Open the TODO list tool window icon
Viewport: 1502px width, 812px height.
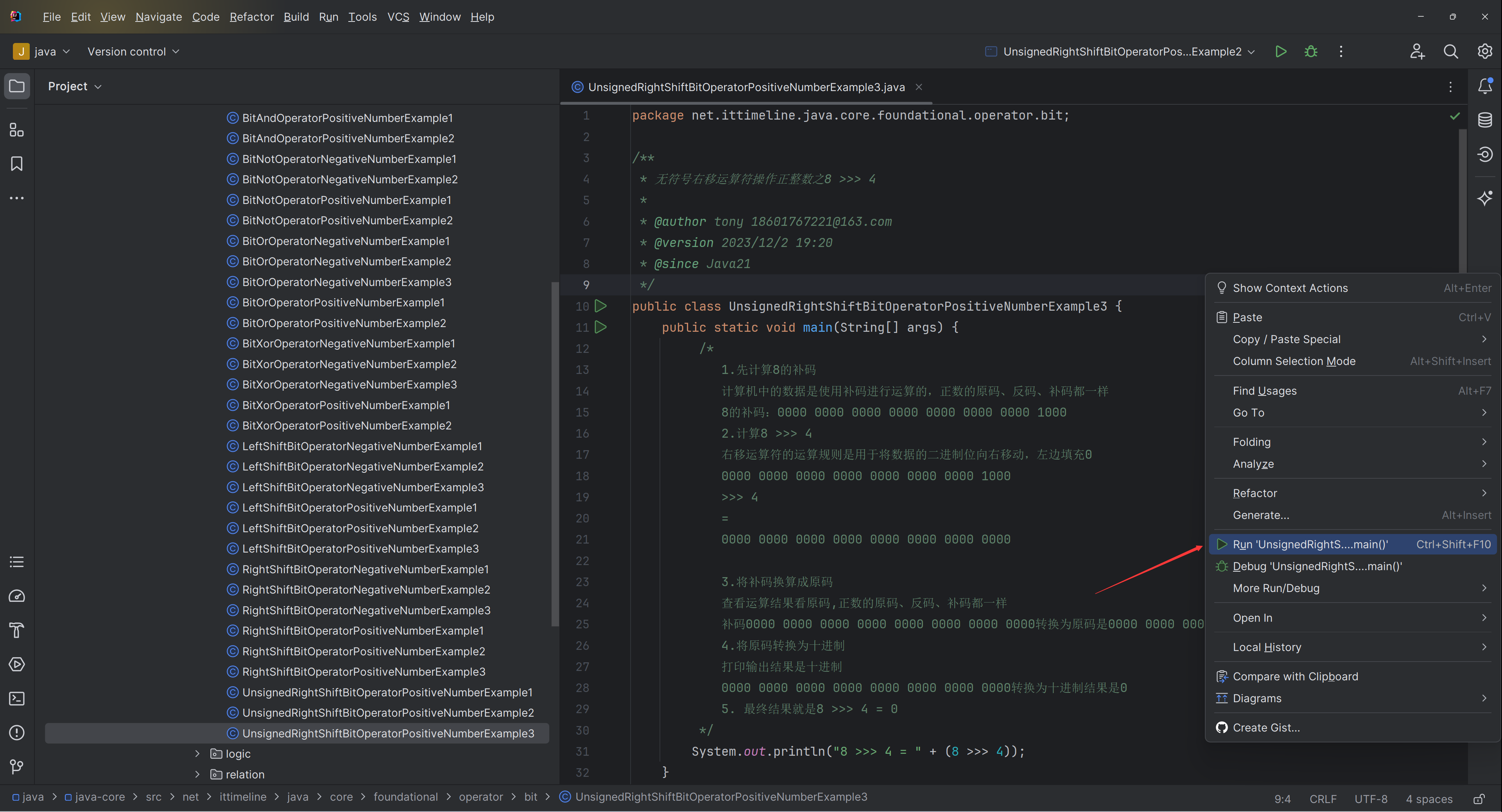tap(17, 562)
